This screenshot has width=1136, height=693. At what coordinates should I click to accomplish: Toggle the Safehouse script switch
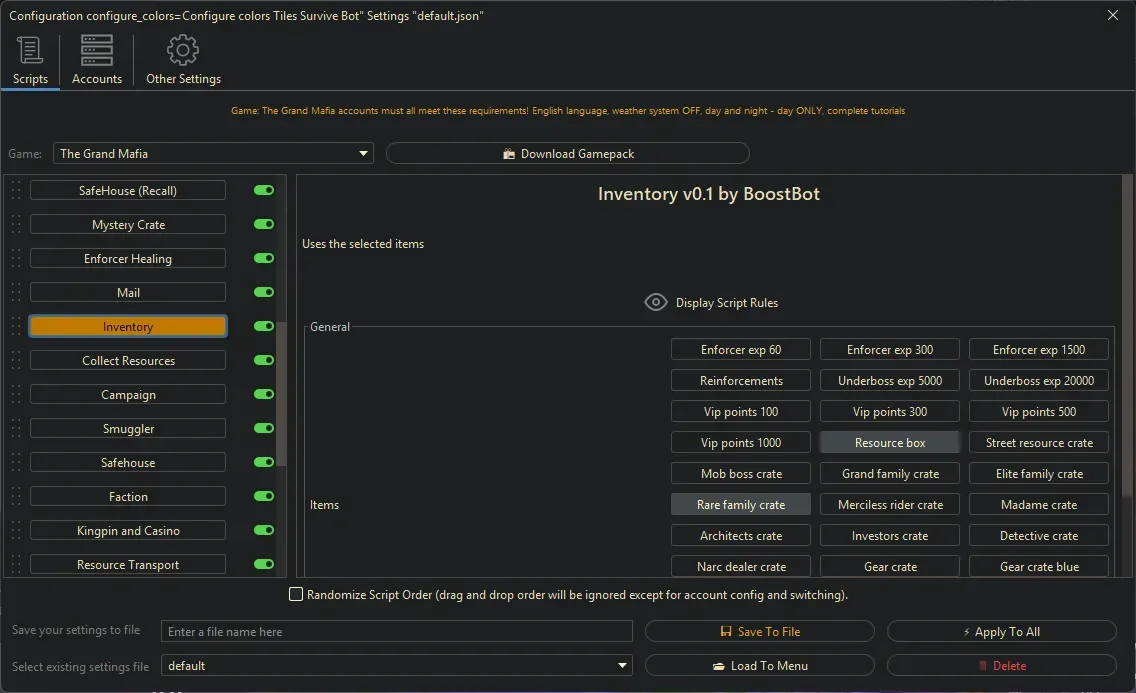[264, 463]
